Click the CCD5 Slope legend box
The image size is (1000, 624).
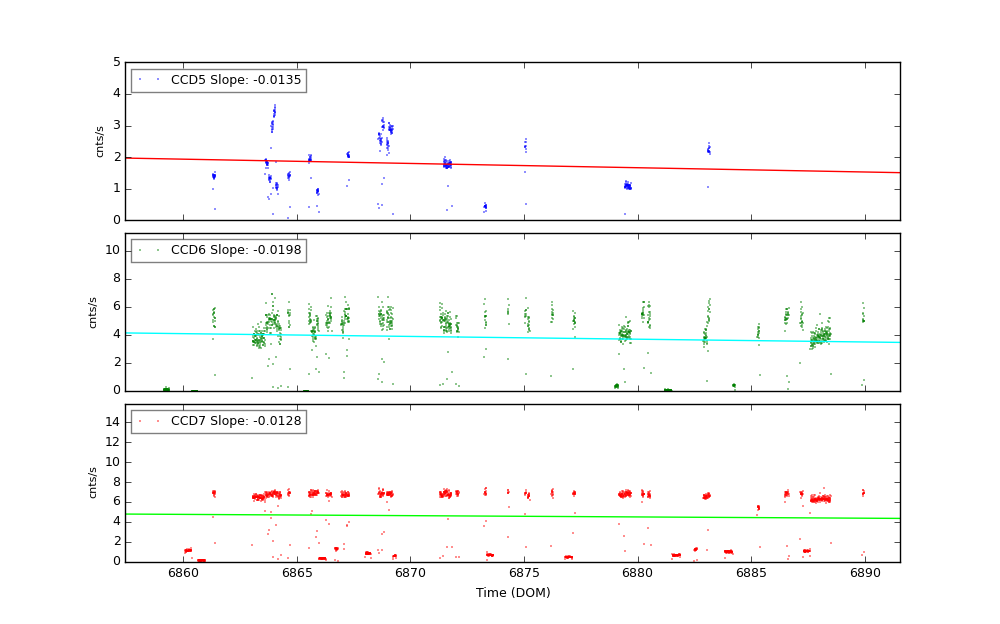(x=218, y=80)
